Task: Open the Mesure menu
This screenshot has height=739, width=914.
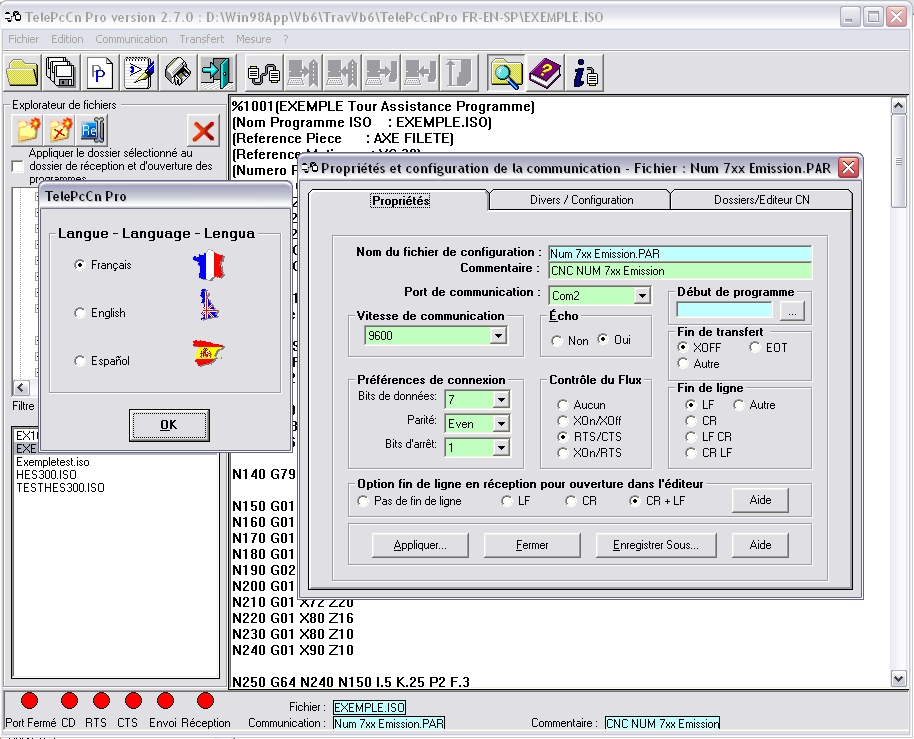Action: click(x=254, y=39)
